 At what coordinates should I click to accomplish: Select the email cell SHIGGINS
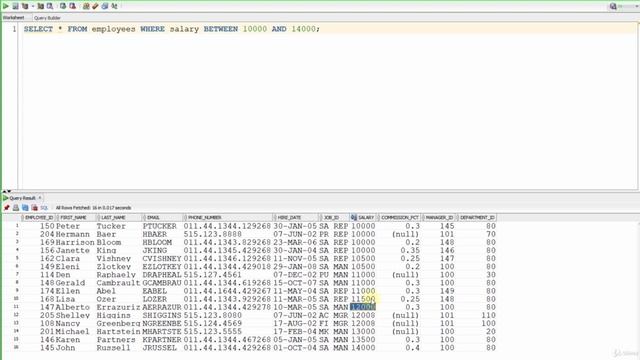pos(162,315)
